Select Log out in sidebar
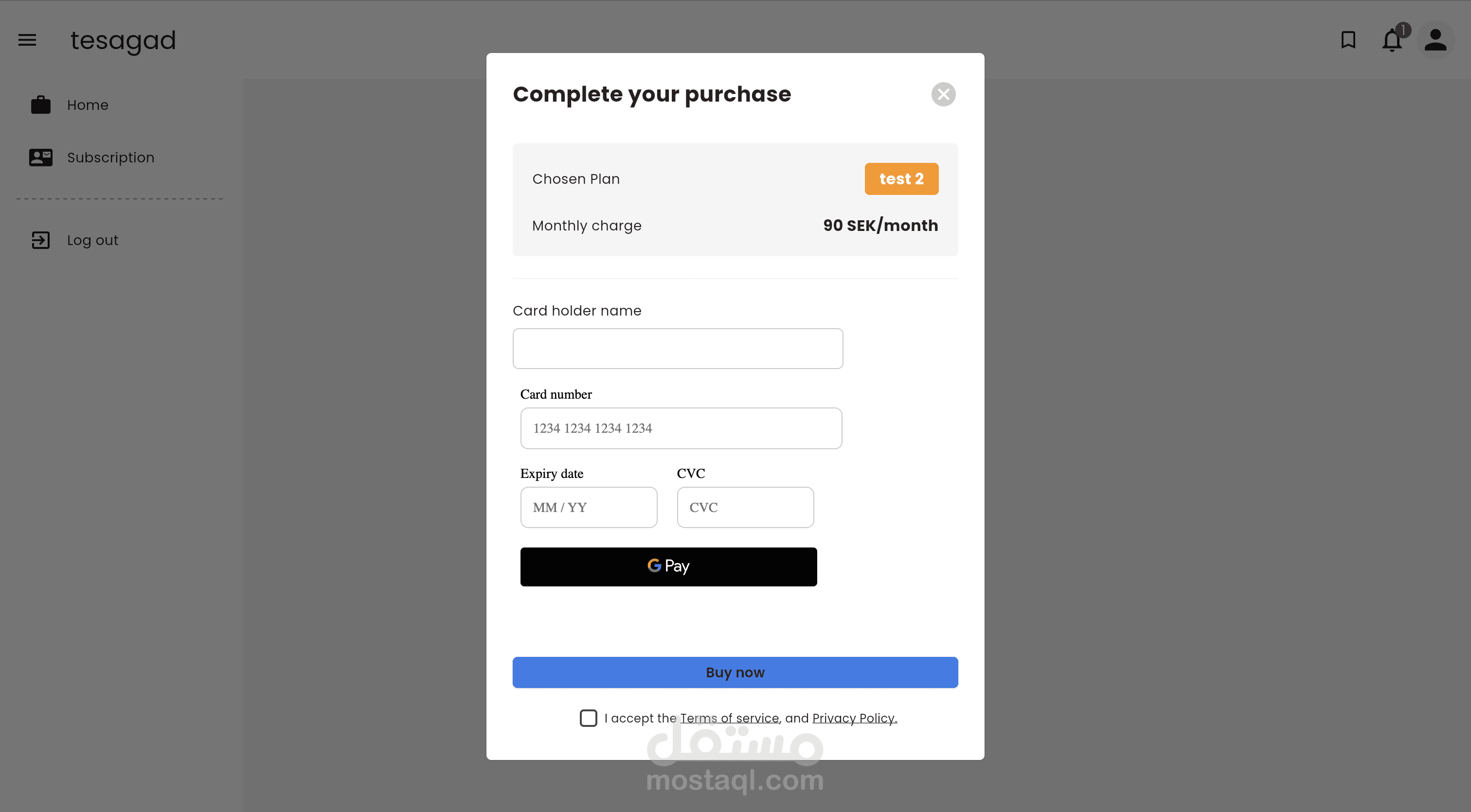The height and width of the screenshot is (812, 1471). coord(92,240)
